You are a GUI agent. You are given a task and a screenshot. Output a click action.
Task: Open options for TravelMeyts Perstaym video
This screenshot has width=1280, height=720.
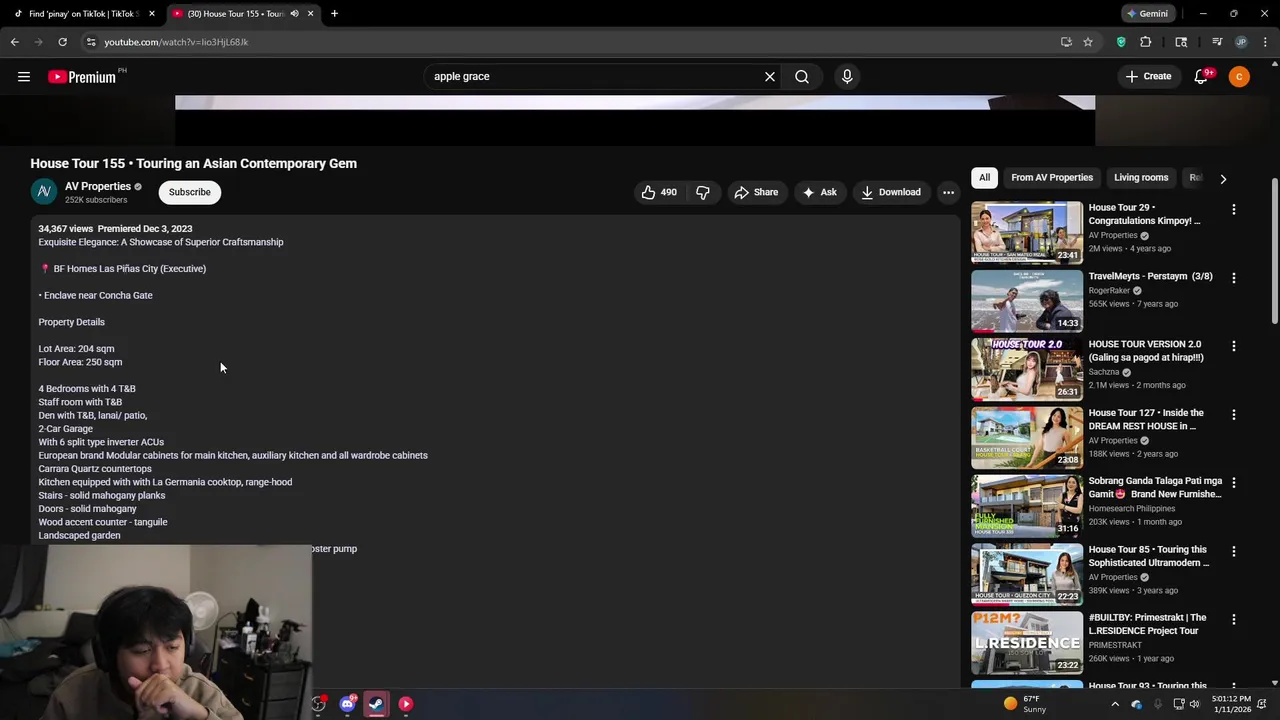click(x=1233, y=277)
